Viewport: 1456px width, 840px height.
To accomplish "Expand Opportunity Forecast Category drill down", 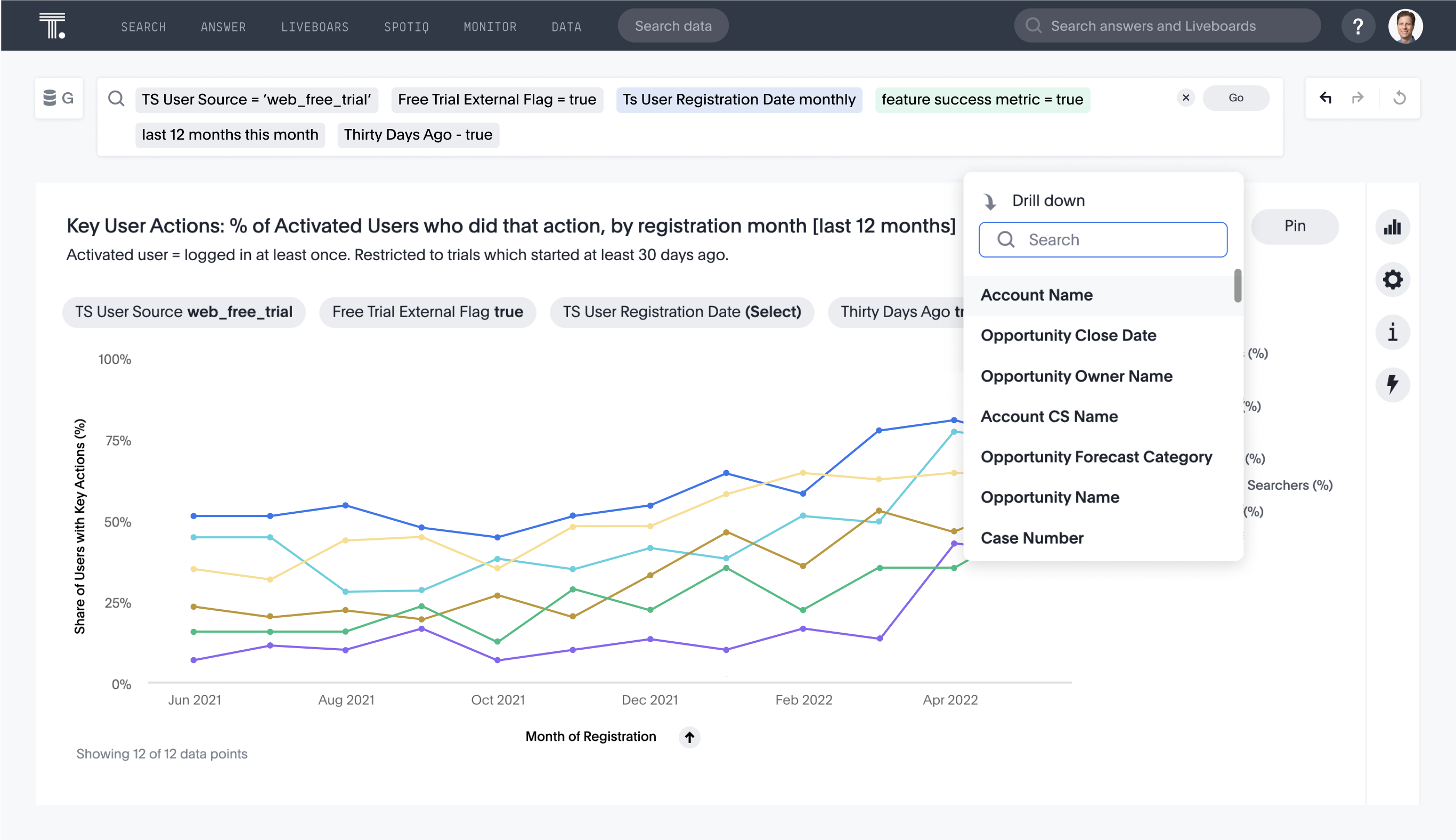I will click(1096, 456).
